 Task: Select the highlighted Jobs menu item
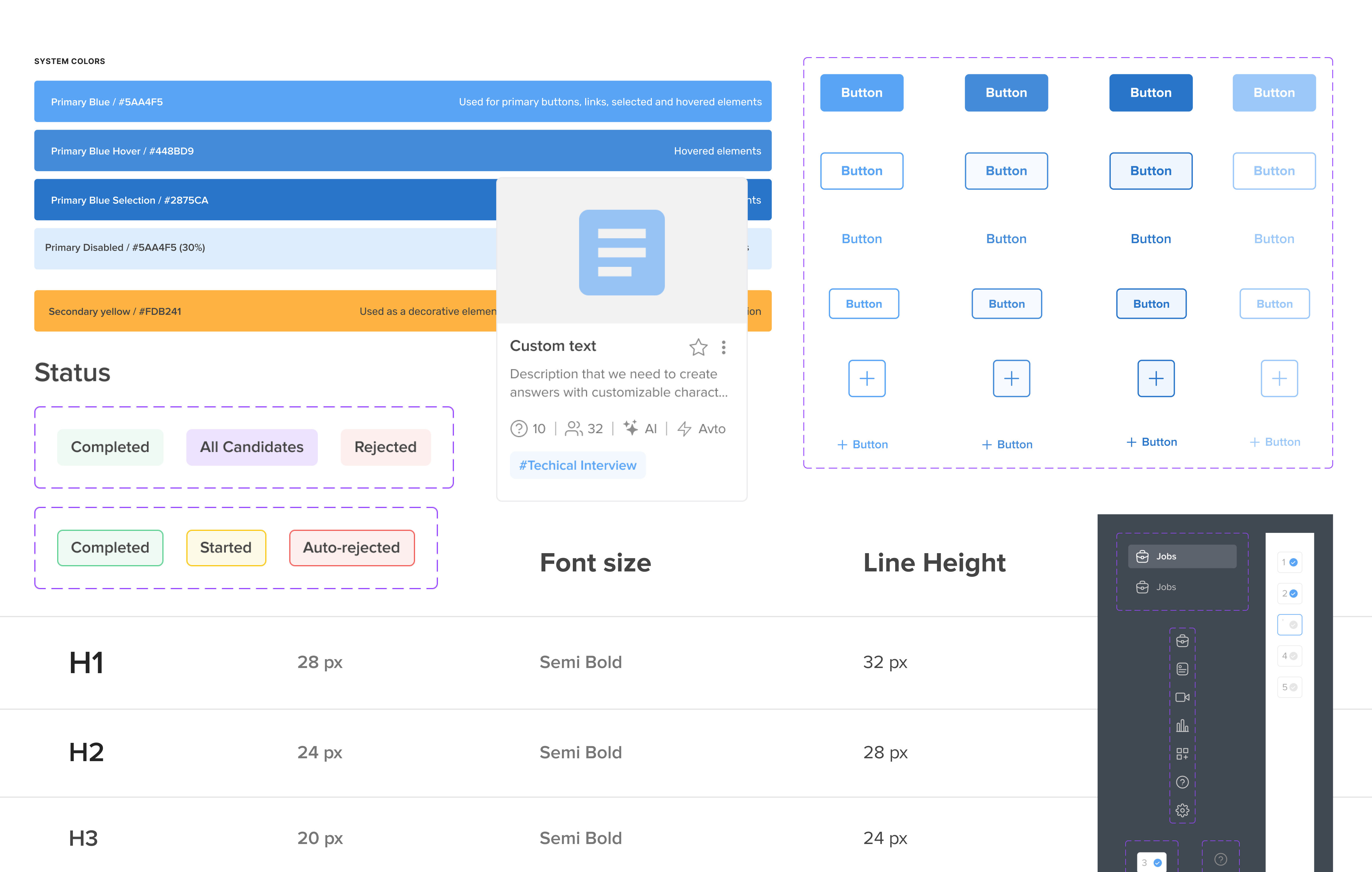coord(1182,556)
